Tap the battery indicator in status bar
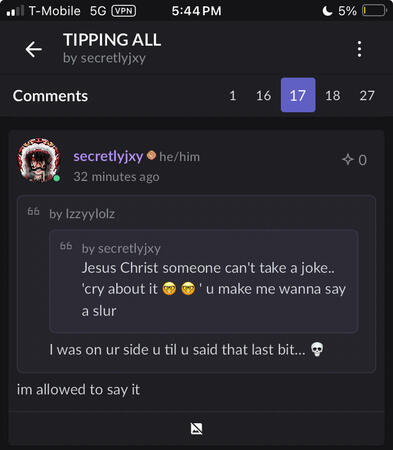This screenshot has width=393, height=450. point(374,11)
